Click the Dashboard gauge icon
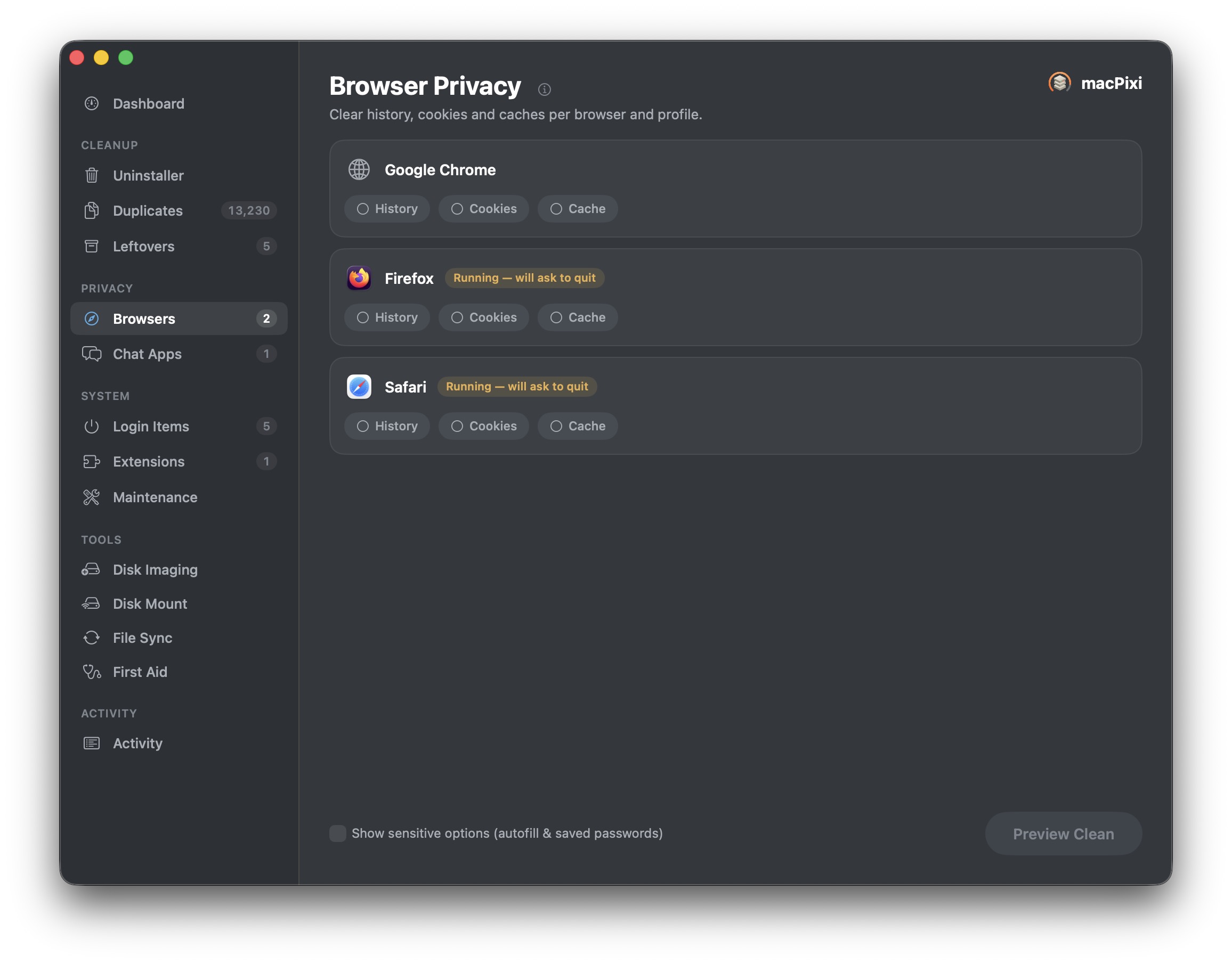Screen dimensions: 1232x964 [x=92, y=103]
